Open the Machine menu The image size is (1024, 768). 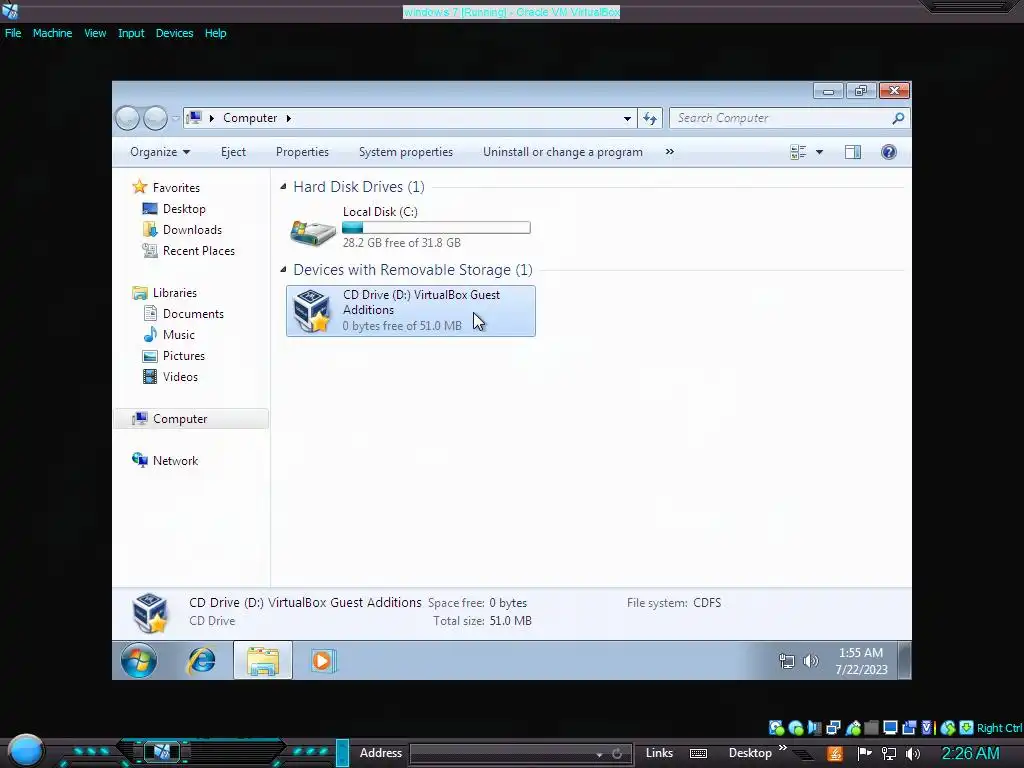coord(52,33)
